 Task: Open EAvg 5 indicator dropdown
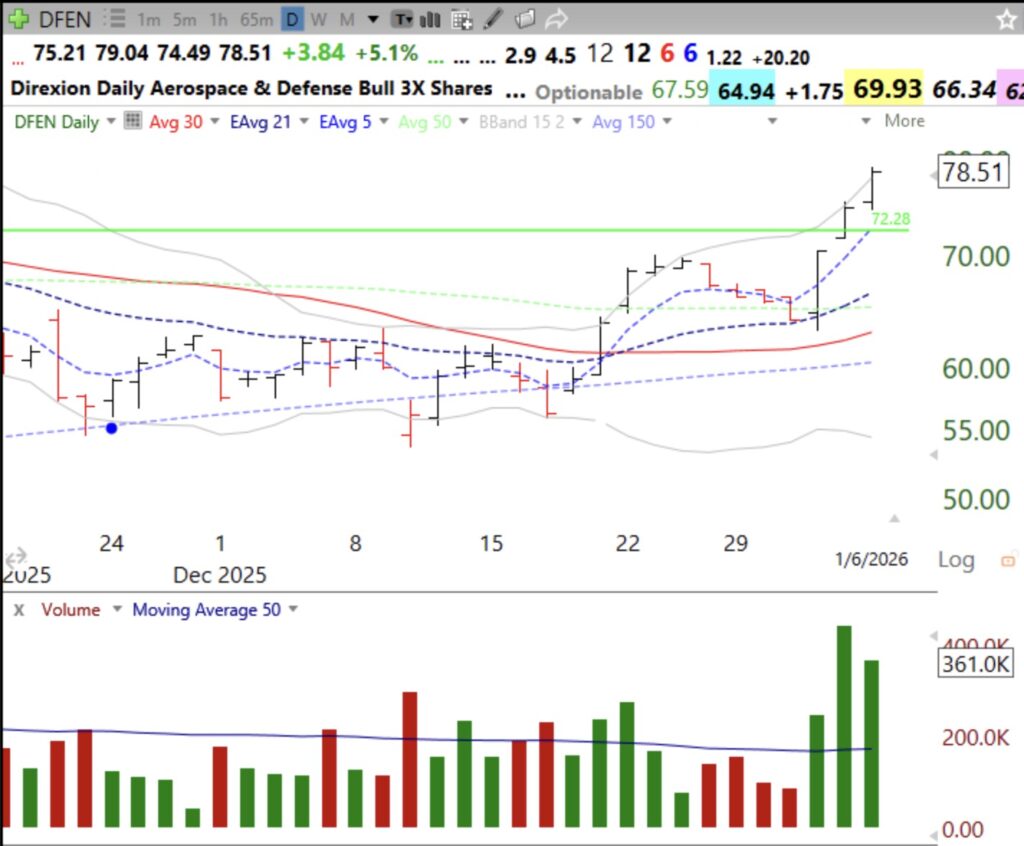click(384, 121)
